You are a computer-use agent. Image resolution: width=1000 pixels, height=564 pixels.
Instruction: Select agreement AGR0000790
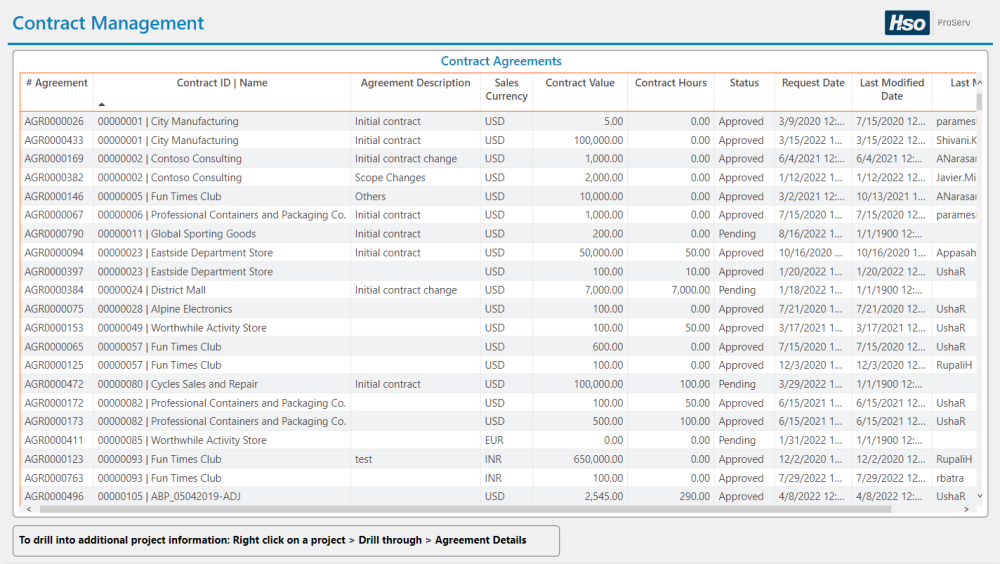(54, 234)
